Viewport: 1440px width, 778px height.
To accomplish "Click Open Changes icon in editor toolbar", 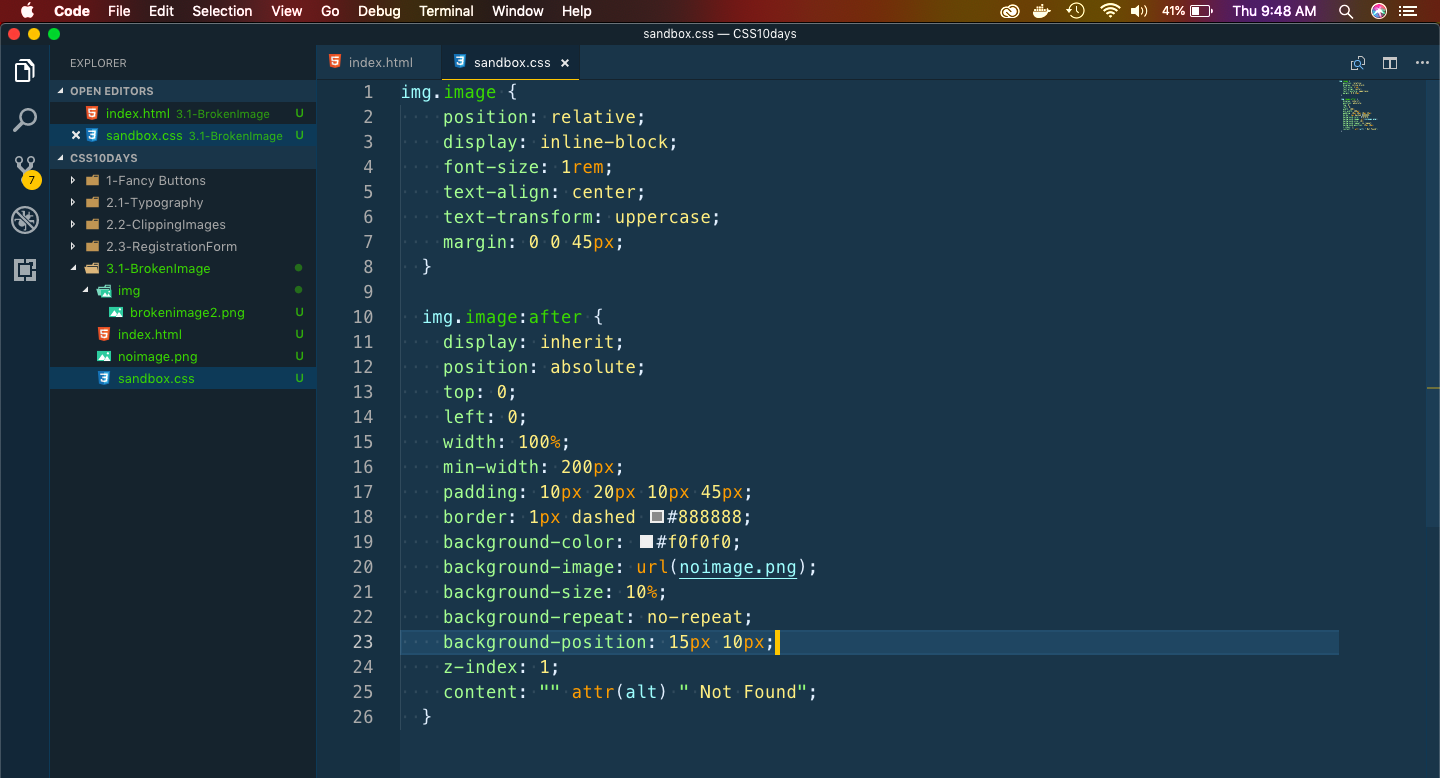I will (1358, 63).
